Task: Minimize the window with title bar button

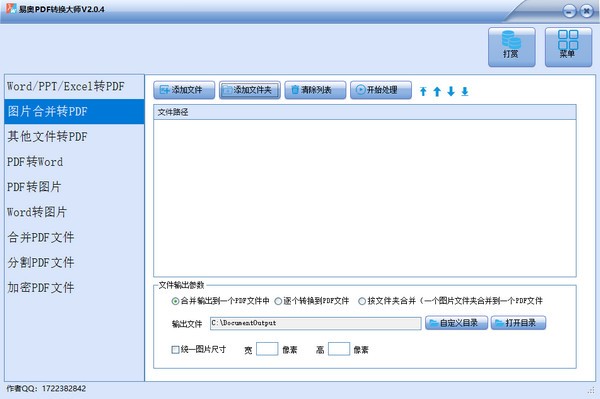Action: (x=569, y=11)
